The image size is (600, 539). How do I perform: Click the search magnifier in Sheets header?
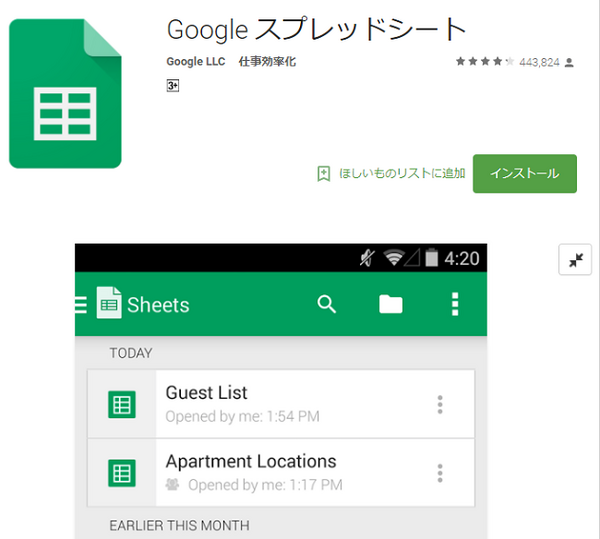(326, 305)
